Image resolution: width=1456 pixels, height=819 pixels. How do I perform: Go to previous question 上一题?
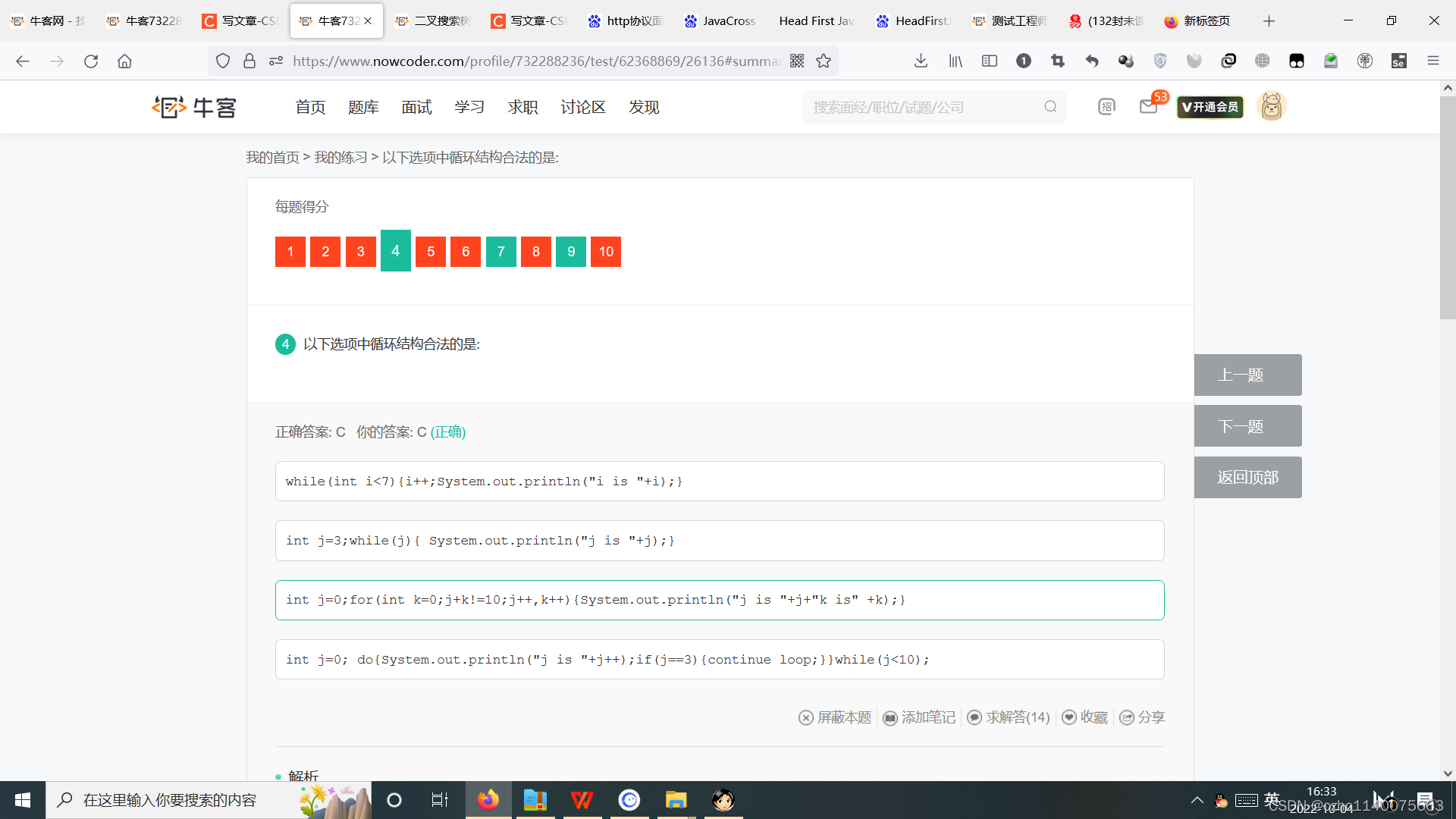point(1248,375)
